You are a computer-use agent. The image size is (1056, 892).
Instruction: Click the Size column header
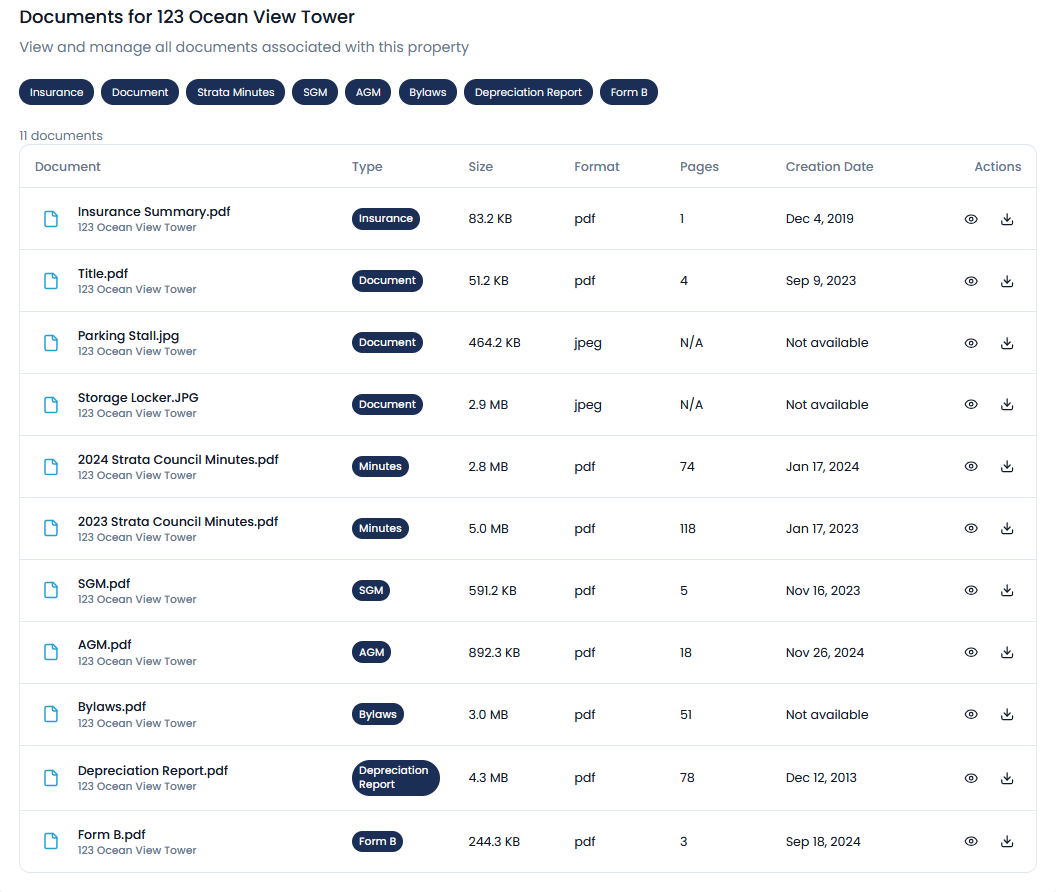click(481, 166)
